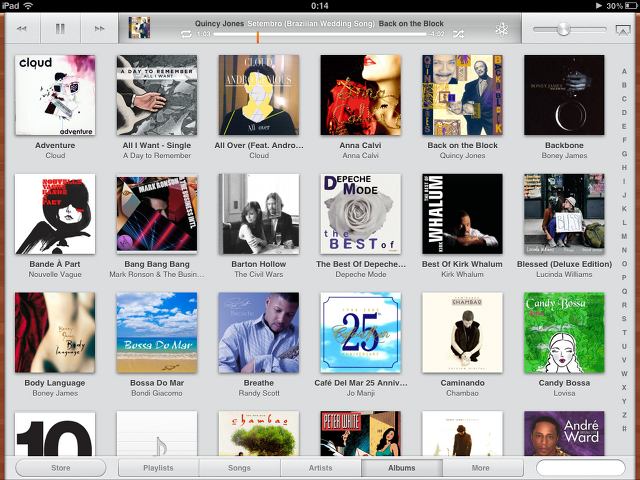Switch to the Artists tab

tap(320, 468)
